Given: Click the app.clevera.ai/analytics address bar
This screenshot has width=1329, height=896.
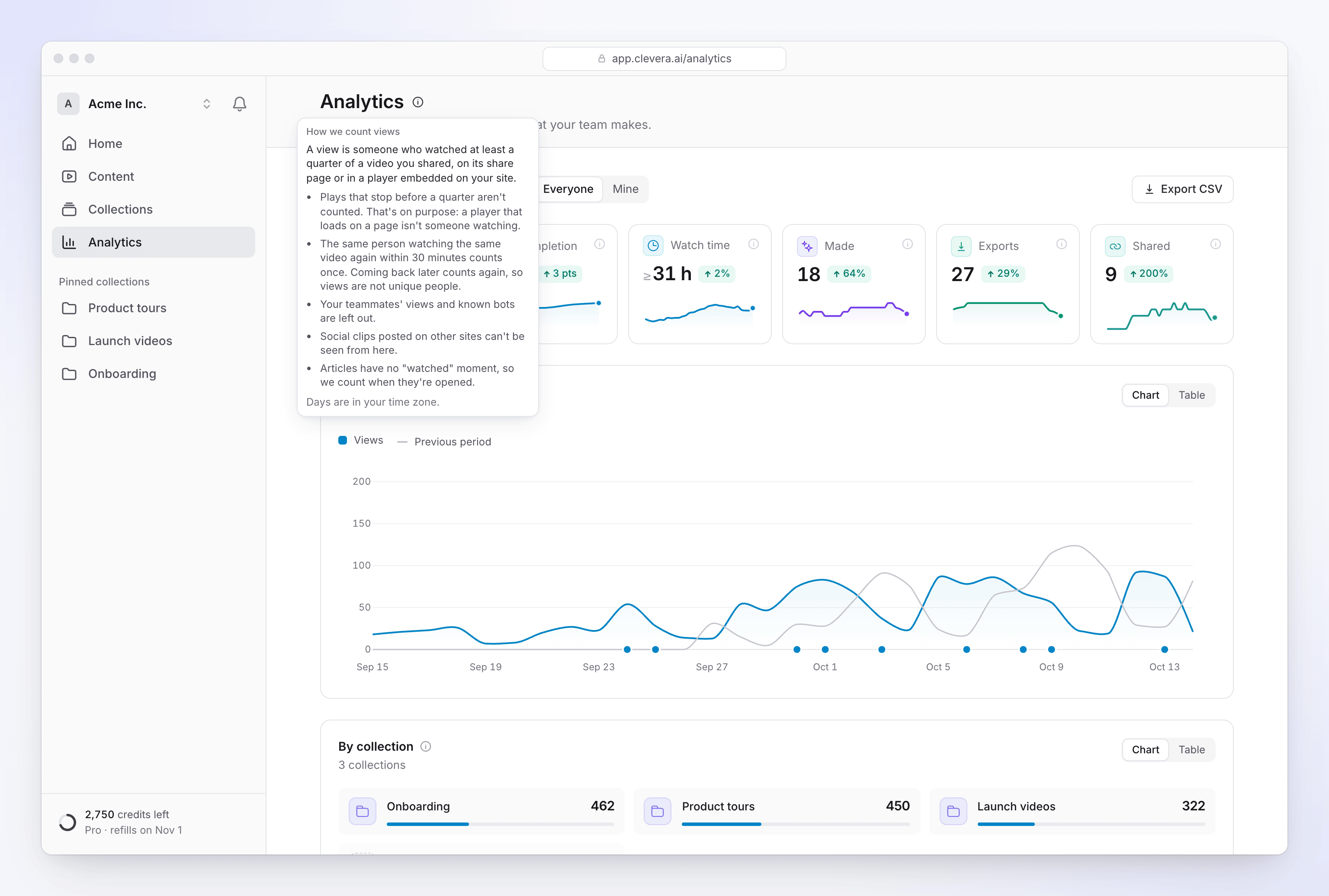Looking at the screenshot, I should click(x=664, y=59).
